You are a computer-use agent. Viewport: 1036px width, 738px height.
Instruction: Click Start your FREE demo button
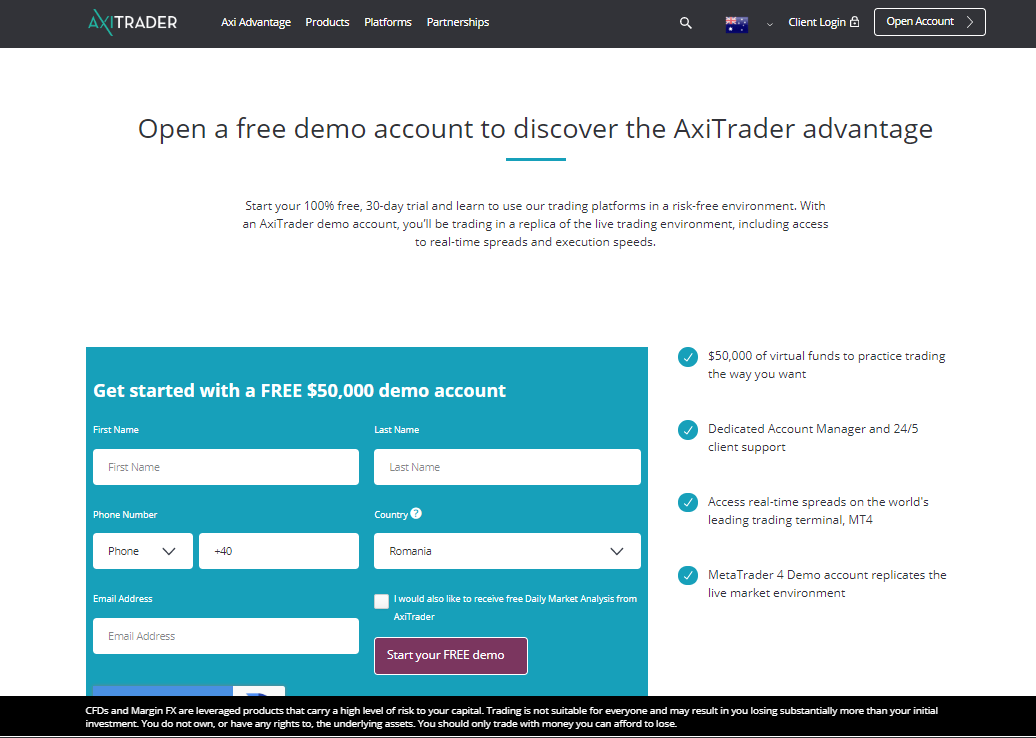451,655
